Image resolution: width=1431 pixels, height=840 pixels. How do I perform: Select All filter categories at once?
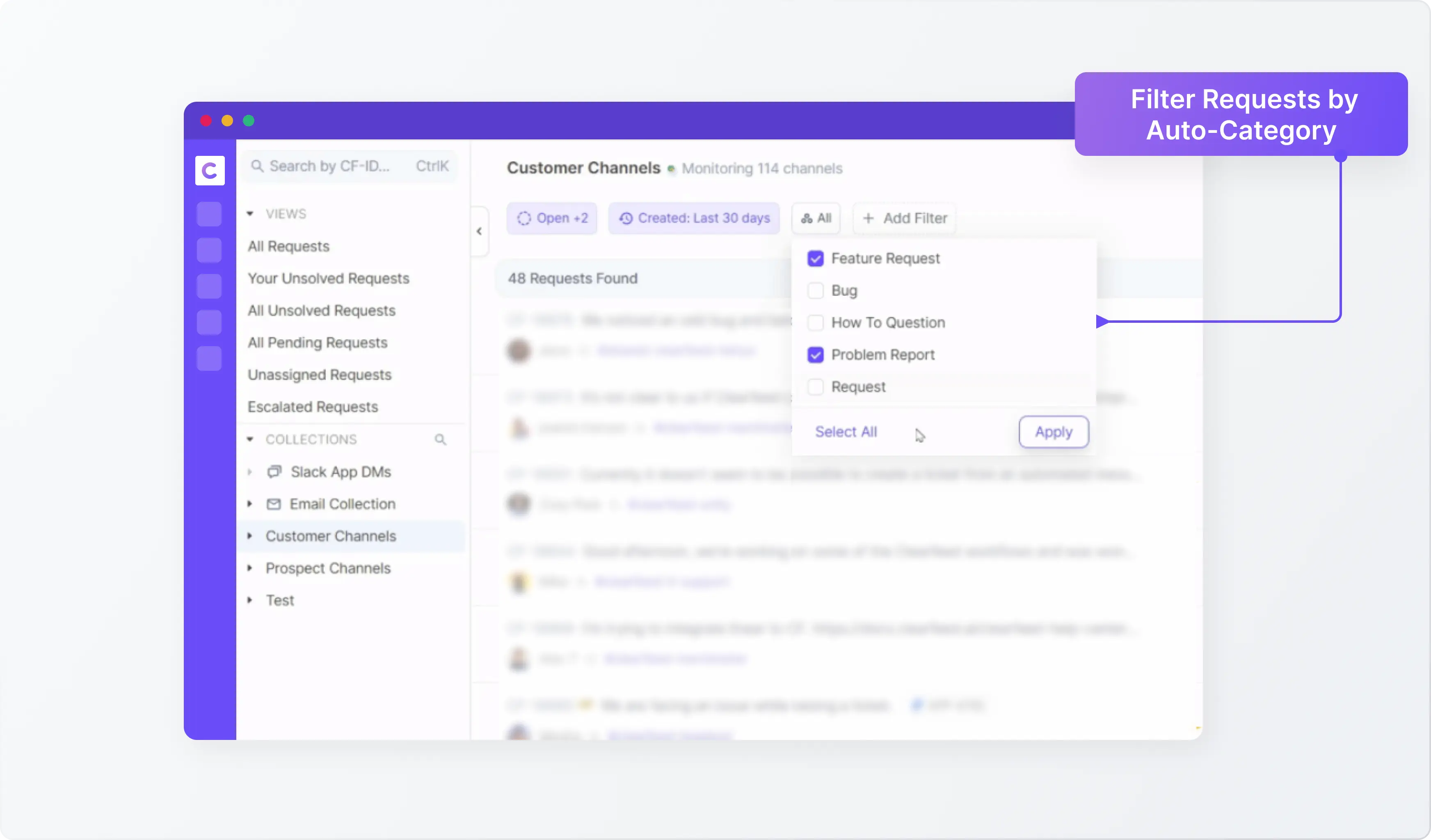(846, 432)
